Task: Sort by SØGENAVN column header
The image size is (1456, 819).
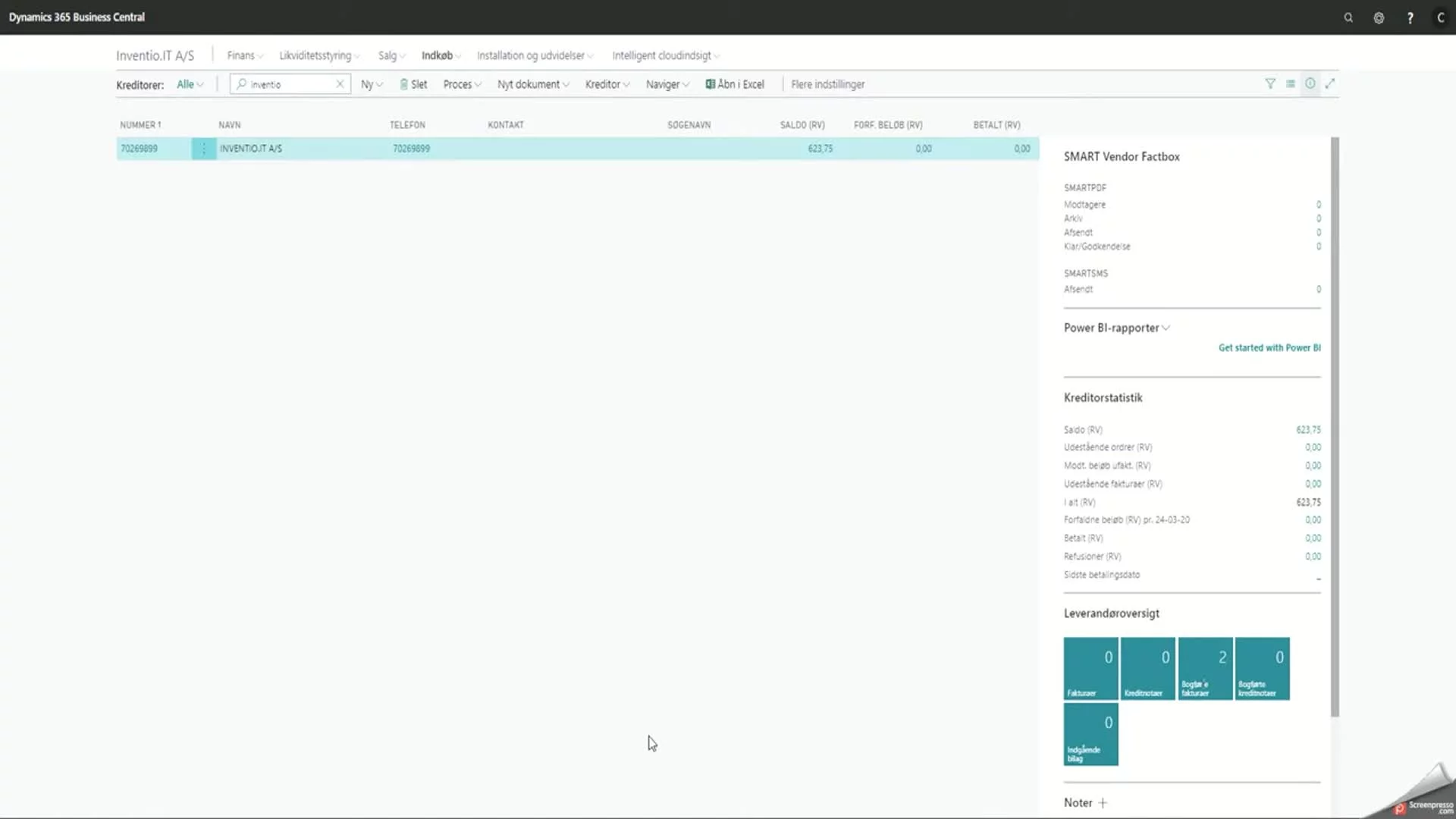Action: (x=689, y=124)
